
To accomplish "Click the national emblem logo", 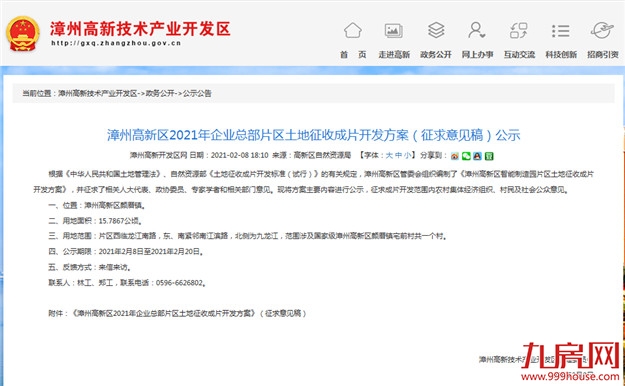I will pos(23,33).
